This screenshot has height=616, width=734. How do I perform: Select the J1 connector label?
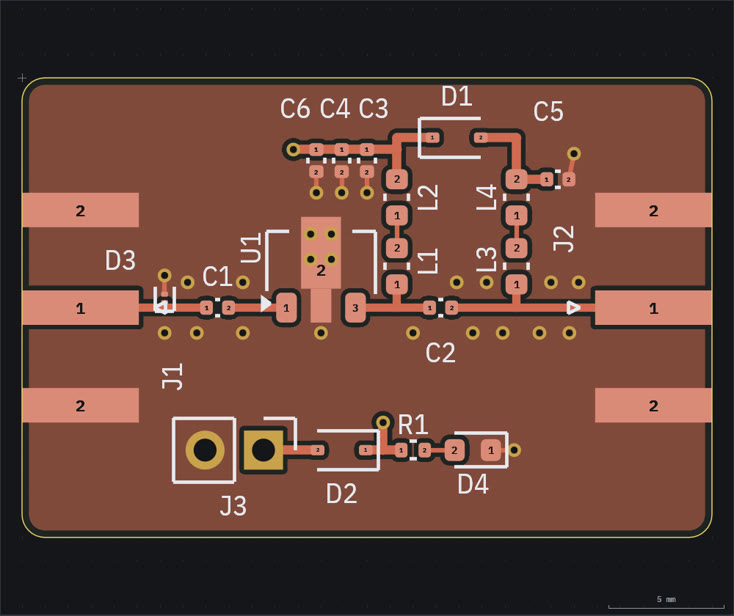point(172,376)
